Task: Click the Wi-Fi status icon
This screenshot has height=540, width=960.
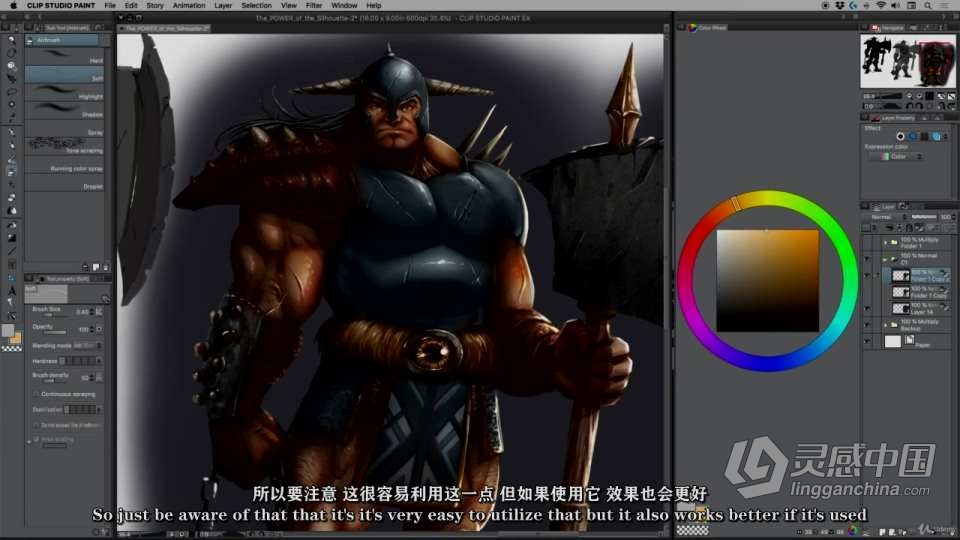Action: click(880, 6)
